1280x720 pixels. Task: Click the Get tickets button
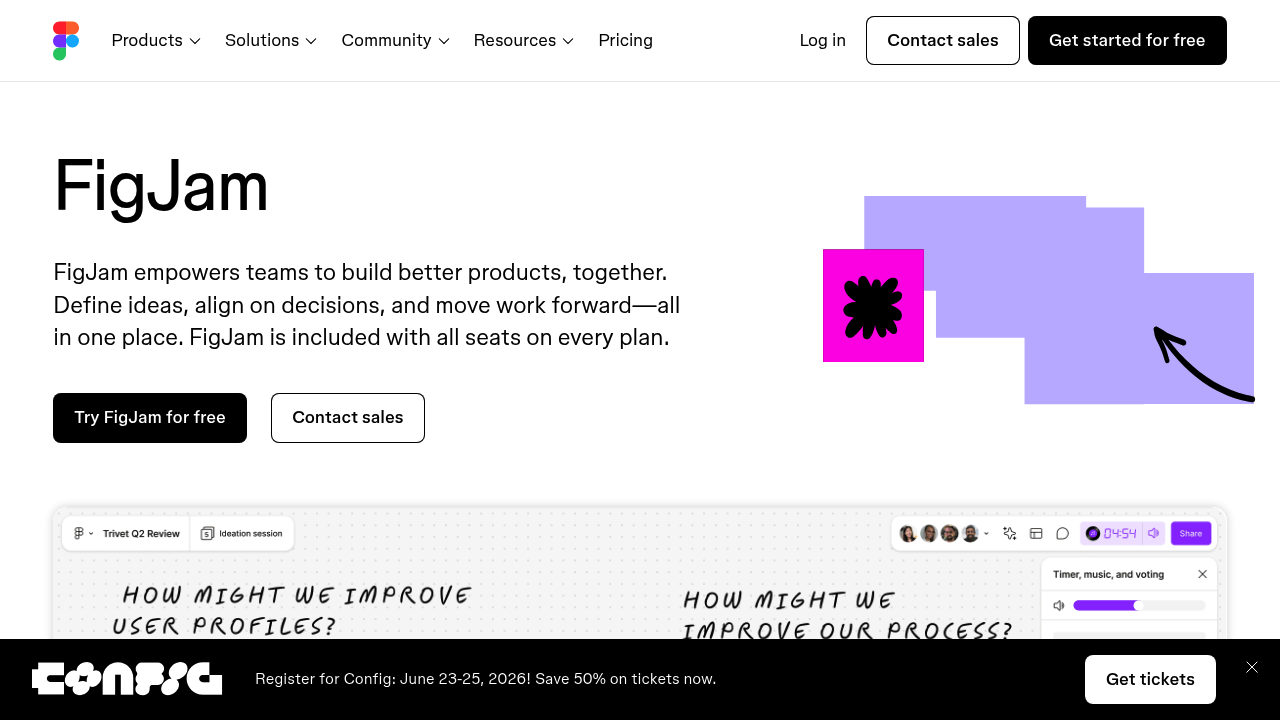click(1150, 680)
